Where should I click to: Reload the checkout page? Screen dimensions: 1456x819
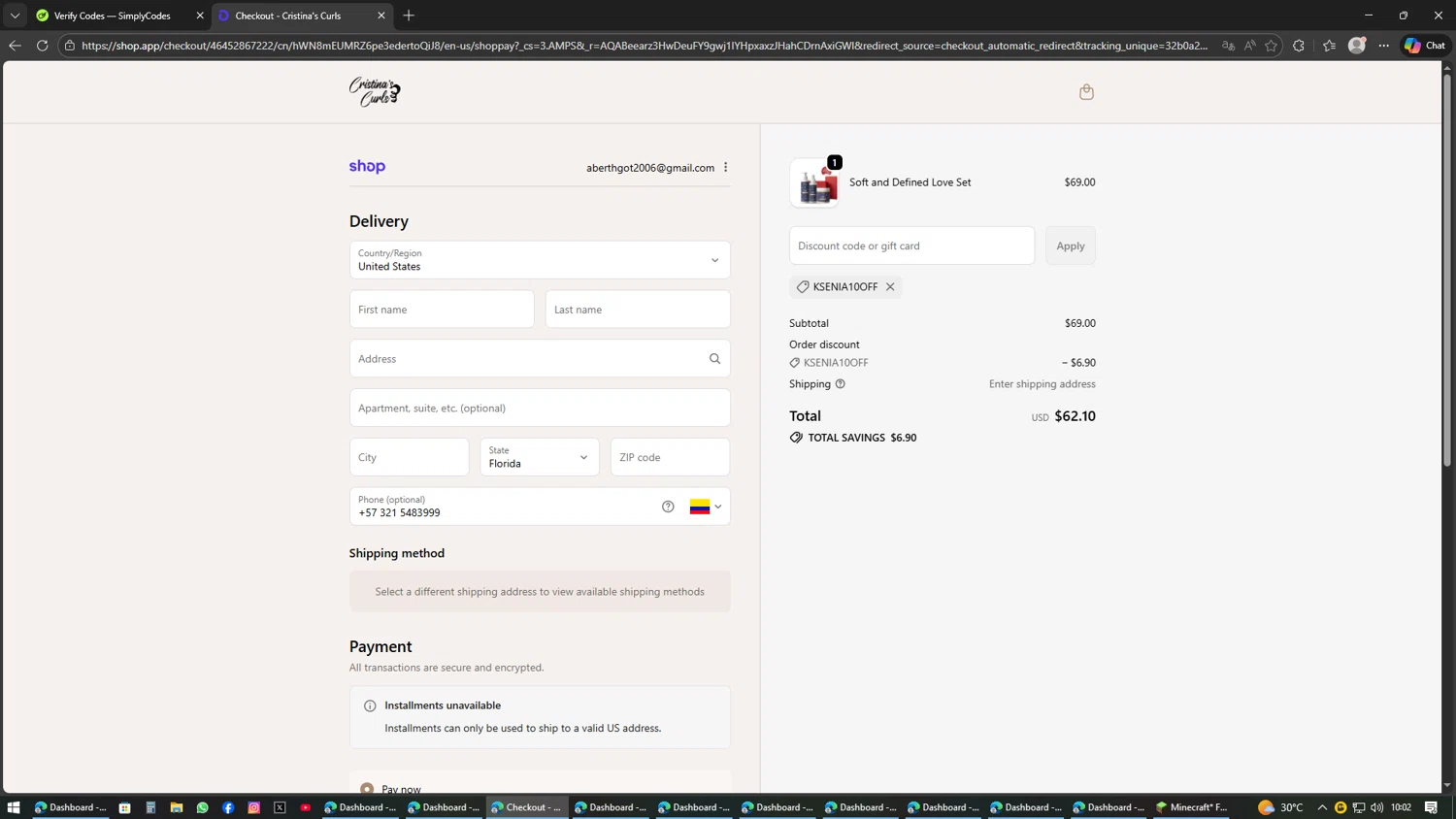[43, 46]
